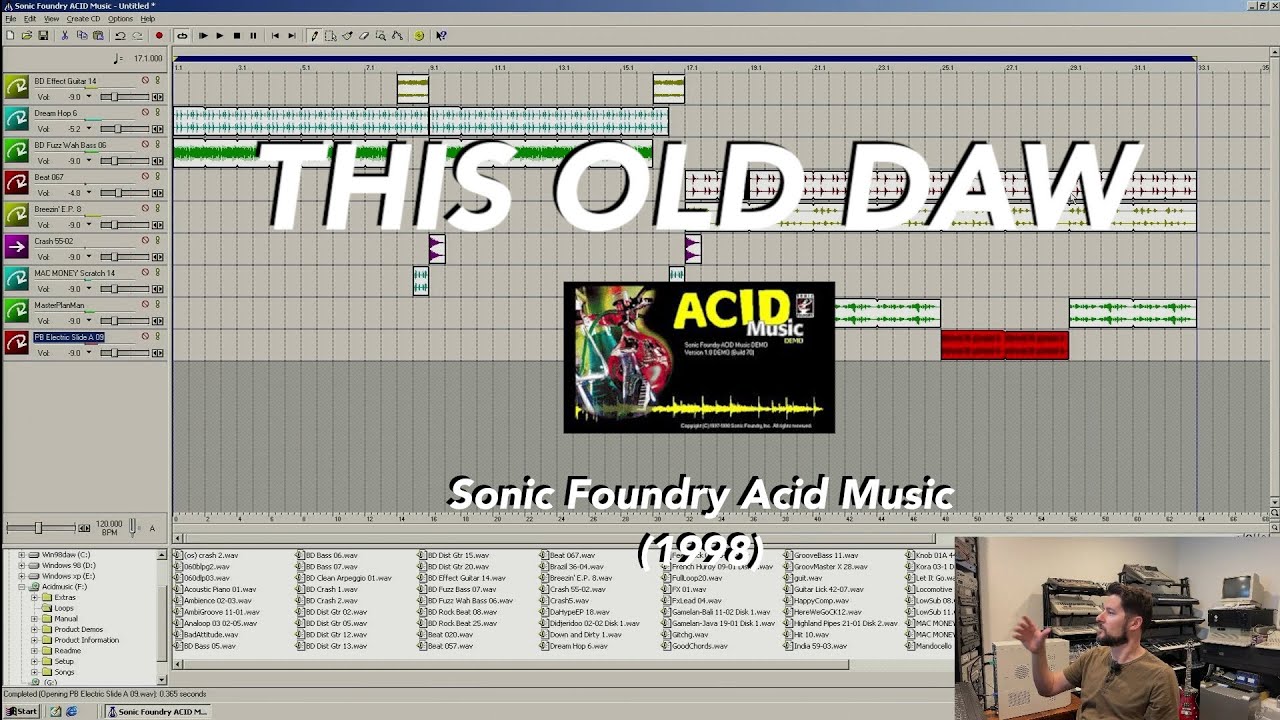
Task: Click volume slider of Crash 55-02 track
Action: point(124,257)
